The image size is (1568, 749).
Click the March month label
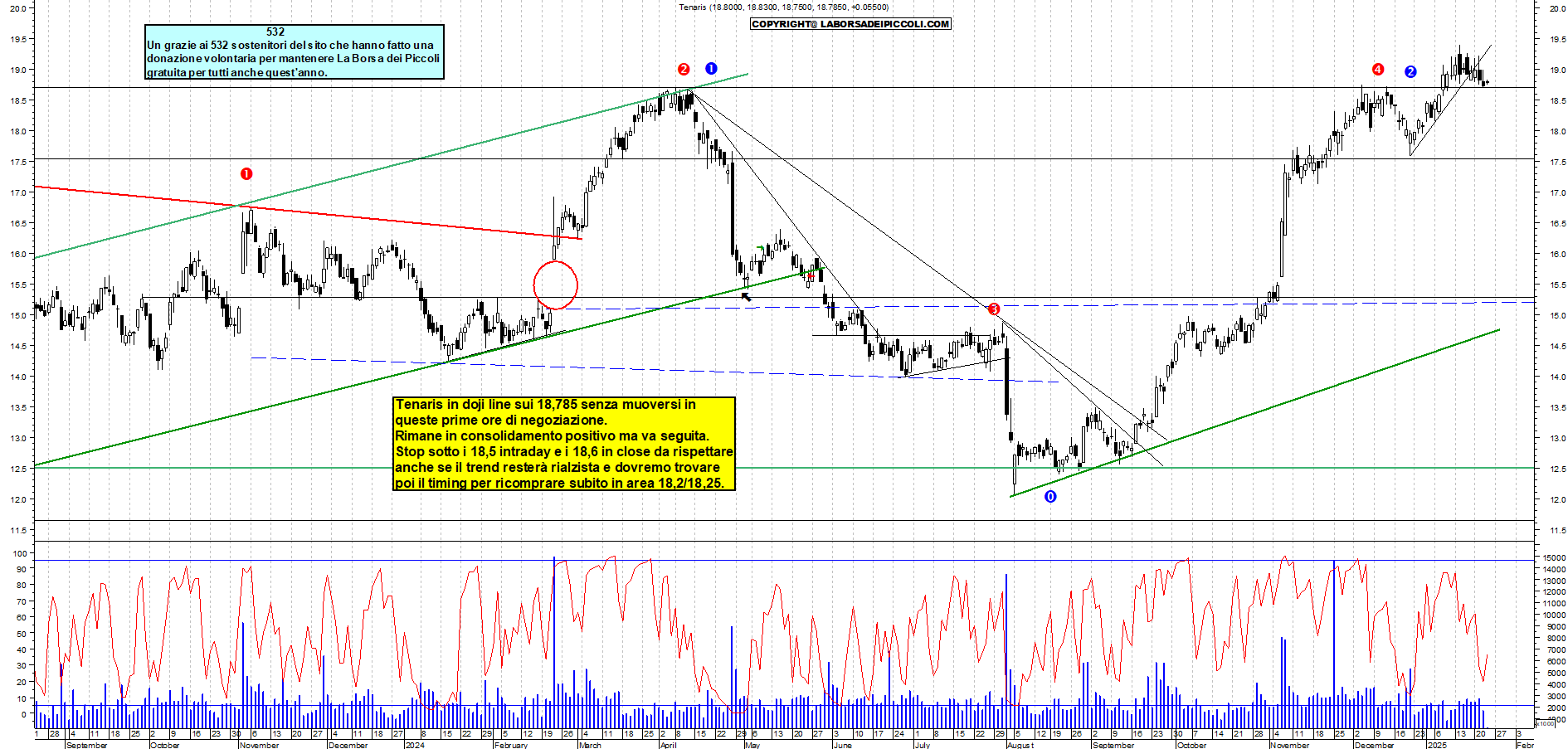tap(590, 745)
